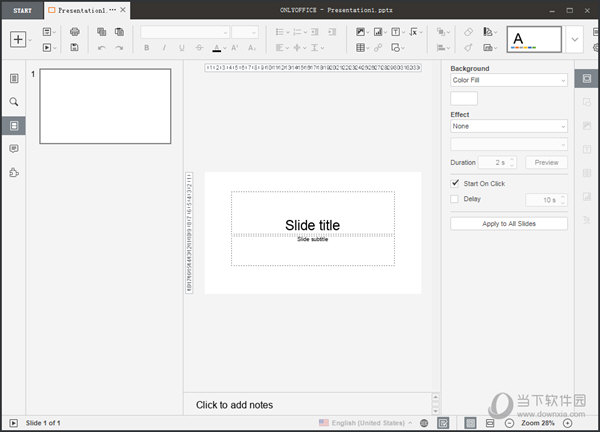
Task: Click the Insert Hyperlink icon
Action: (x=378, y=48)
